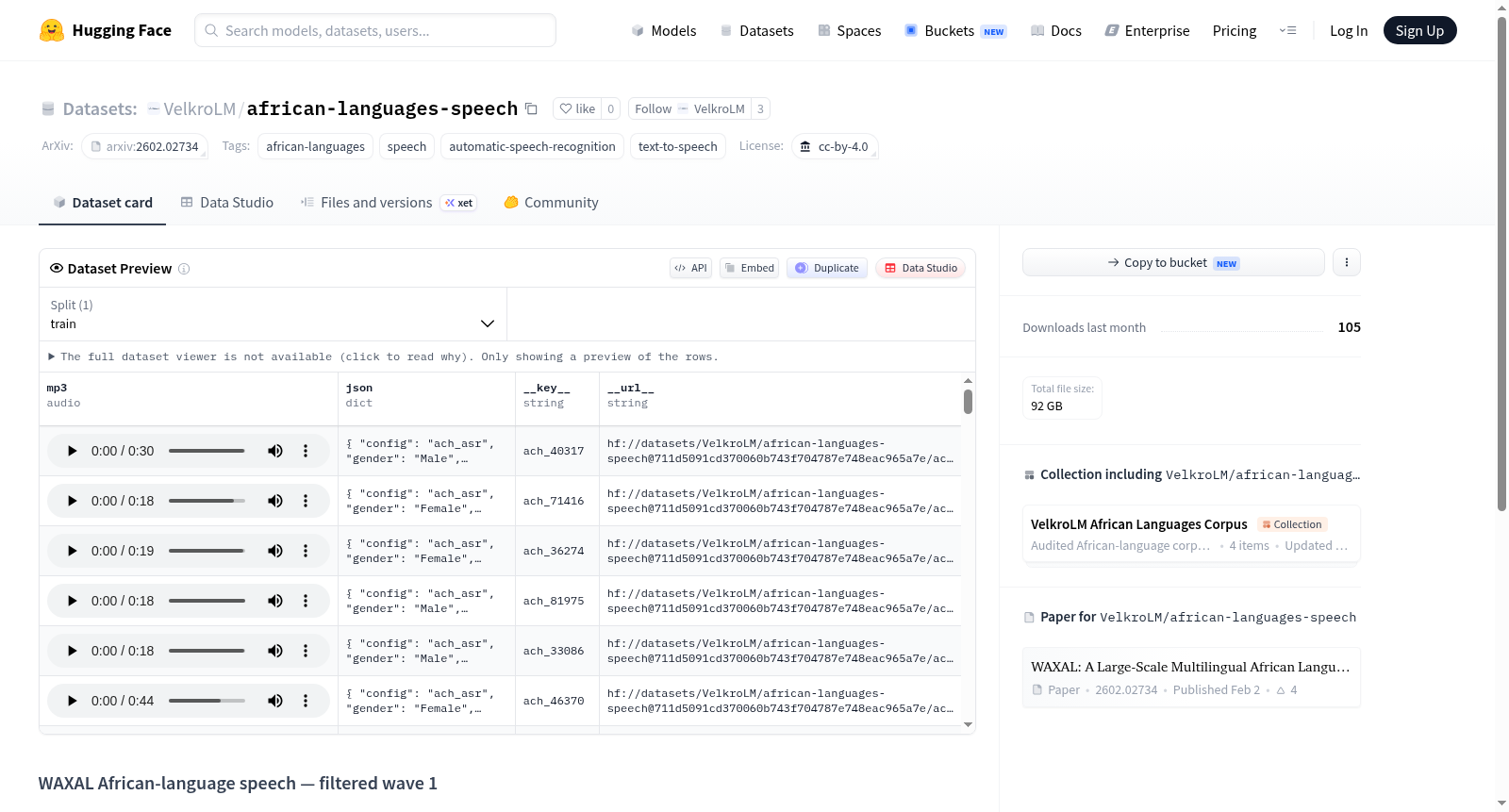
Task: Mute the ach_36274 audio player
Action: point(275,551)
